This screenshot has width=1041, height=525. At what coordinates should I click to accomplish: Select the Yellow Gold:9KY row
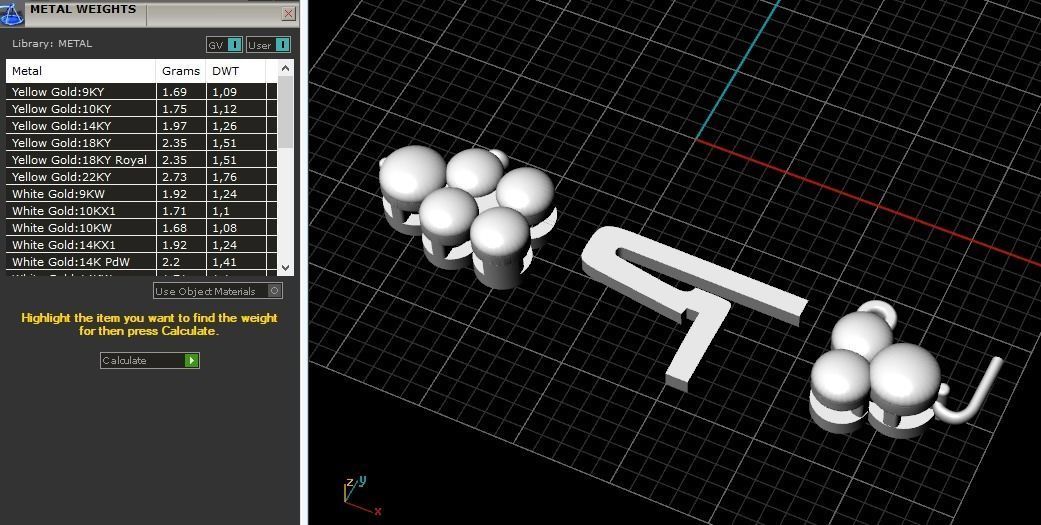pyautogui.click(x=141, y=92)
